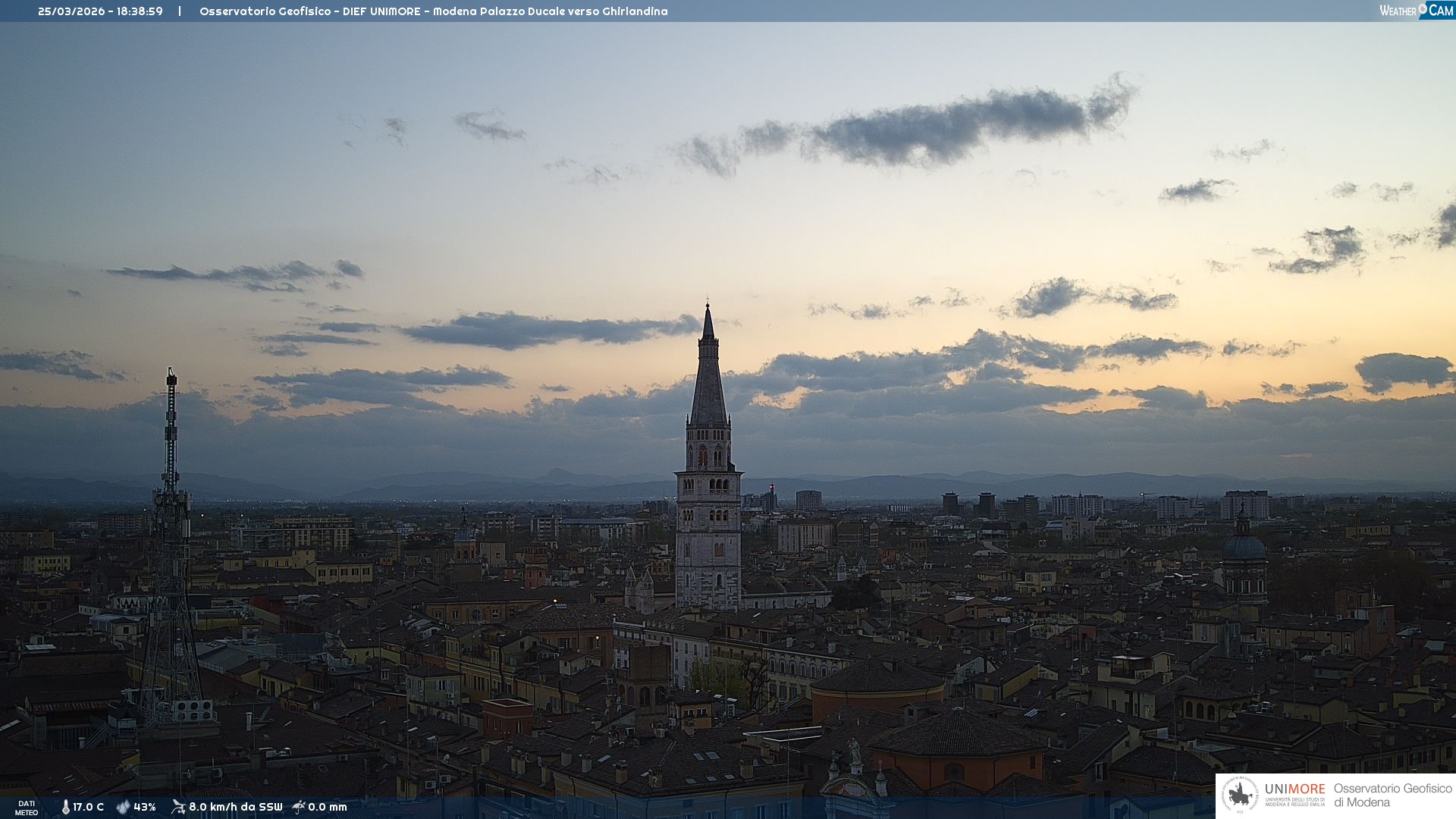Click the UNIMORE wordmark text
Screen dimensions: 1456x819
click(x=1294, y=789)
